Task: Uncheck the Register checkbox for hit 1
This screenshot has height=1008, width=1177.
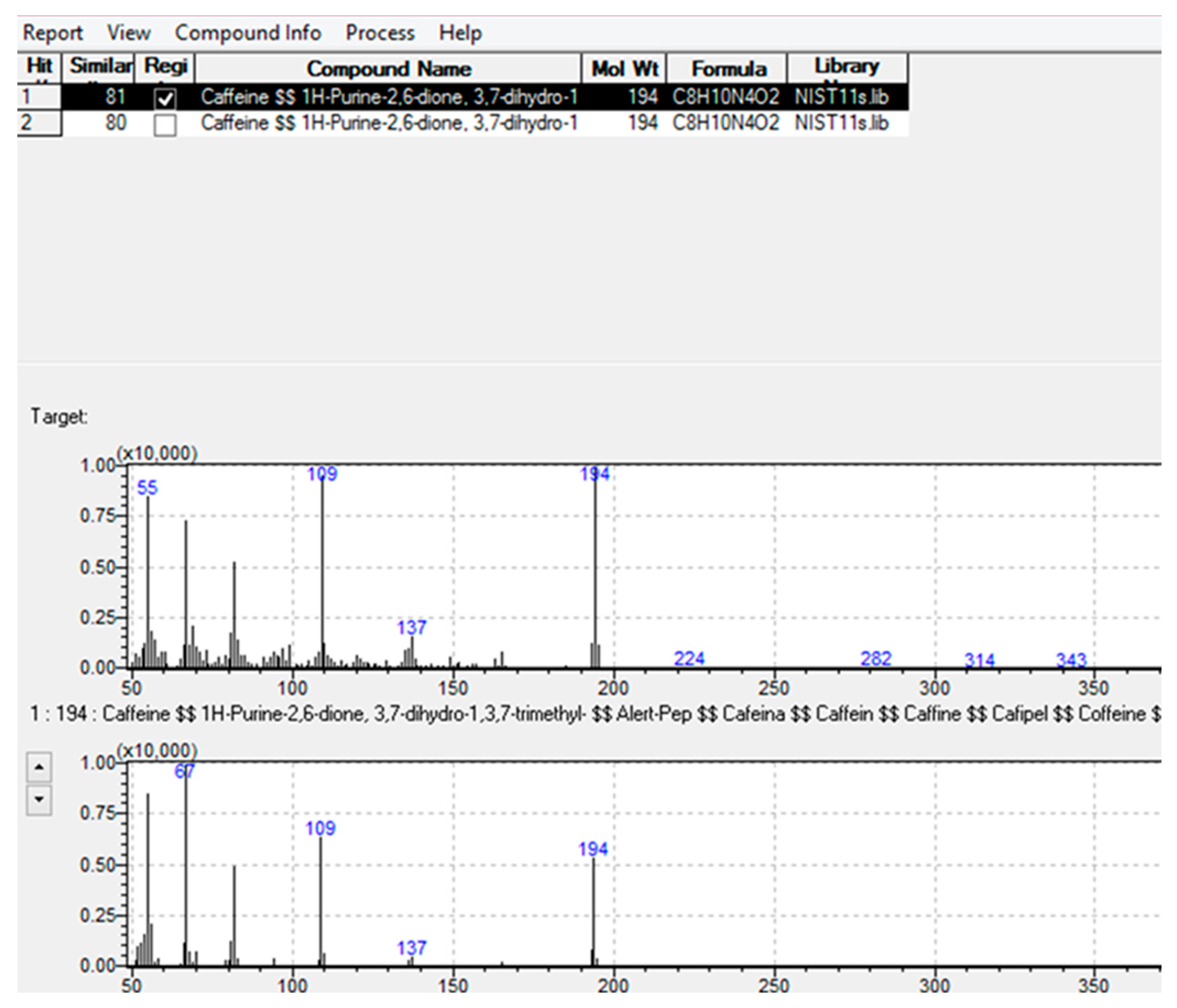Action: 165,99
